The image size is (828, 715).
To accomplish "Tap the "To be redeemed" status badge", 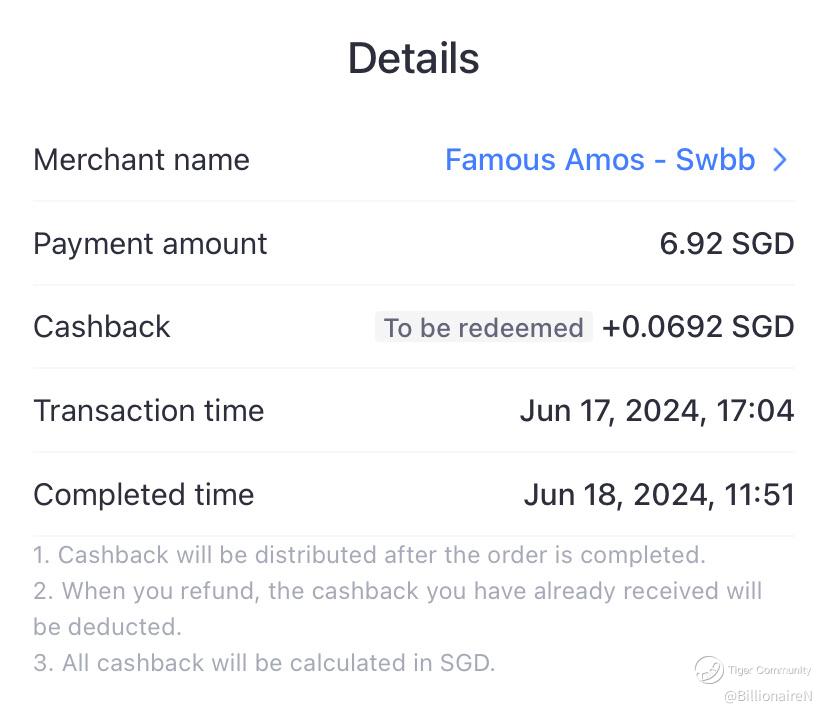I will click(x=483, y=328).
